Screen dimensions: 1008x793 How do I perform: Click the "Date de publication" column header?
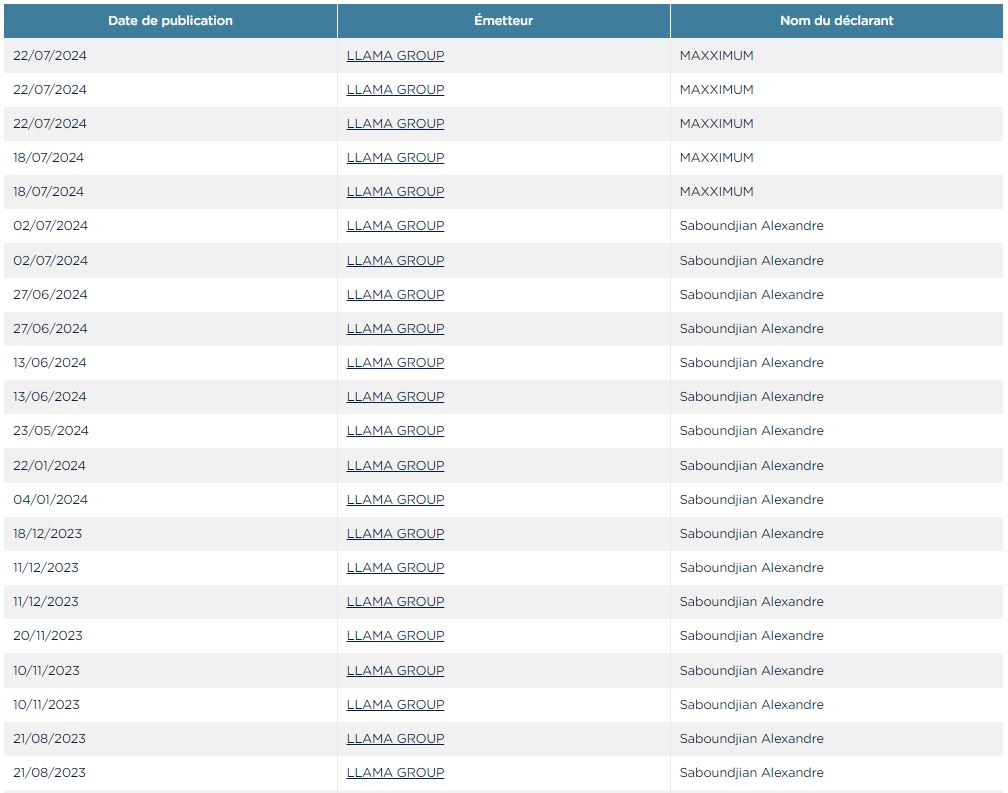click(170, 21)
